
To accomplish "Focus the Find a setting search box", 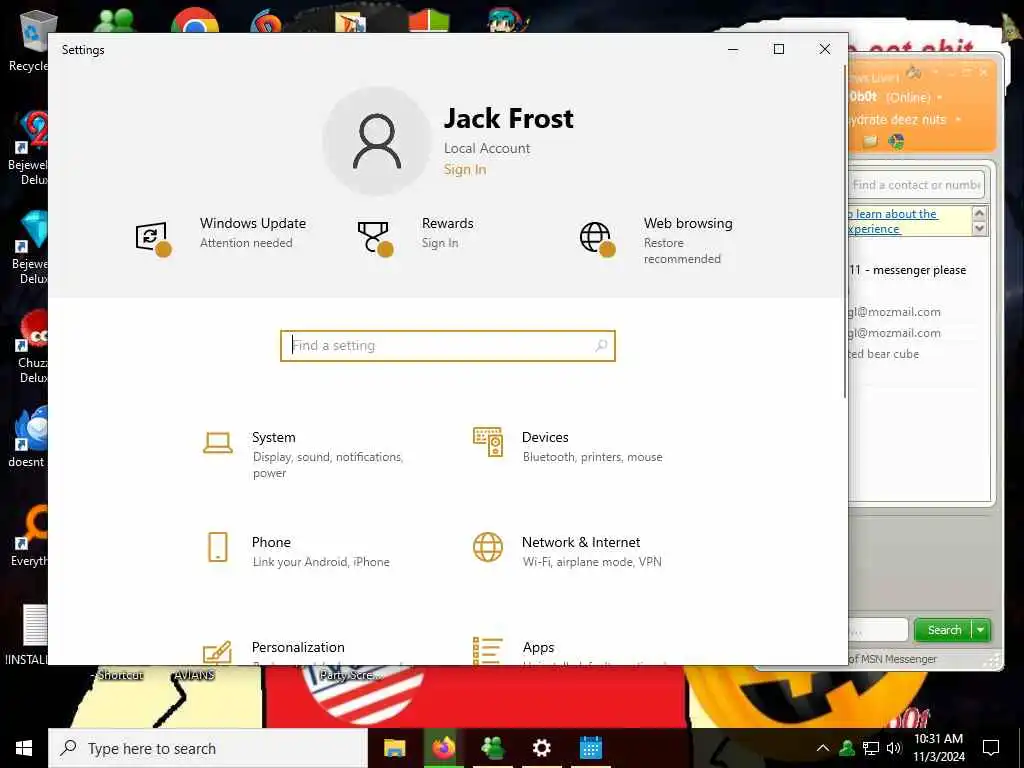I will pos(447,345).
